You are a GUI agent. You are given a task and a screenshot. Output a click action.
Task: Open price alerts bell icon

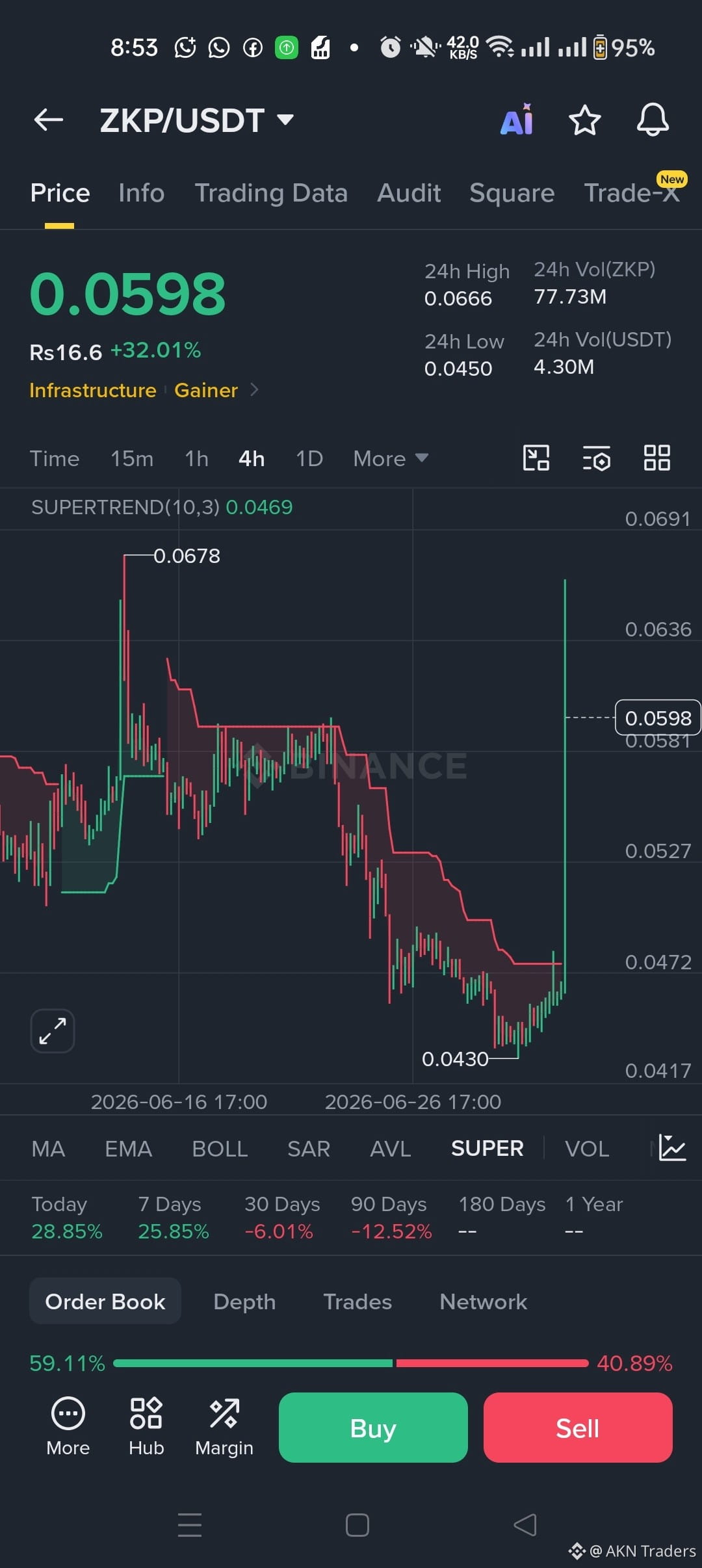653,120
